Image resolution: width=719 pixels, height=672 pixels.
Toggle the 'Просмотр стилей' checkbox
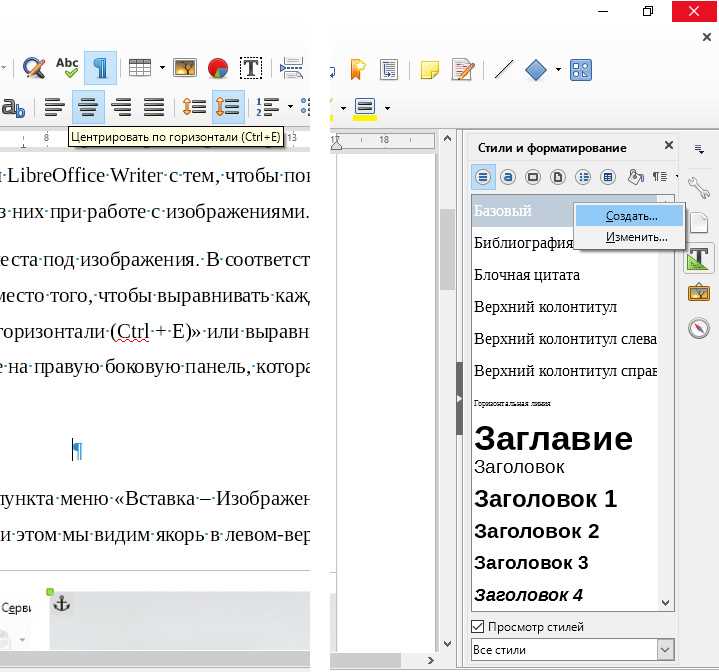477,626
